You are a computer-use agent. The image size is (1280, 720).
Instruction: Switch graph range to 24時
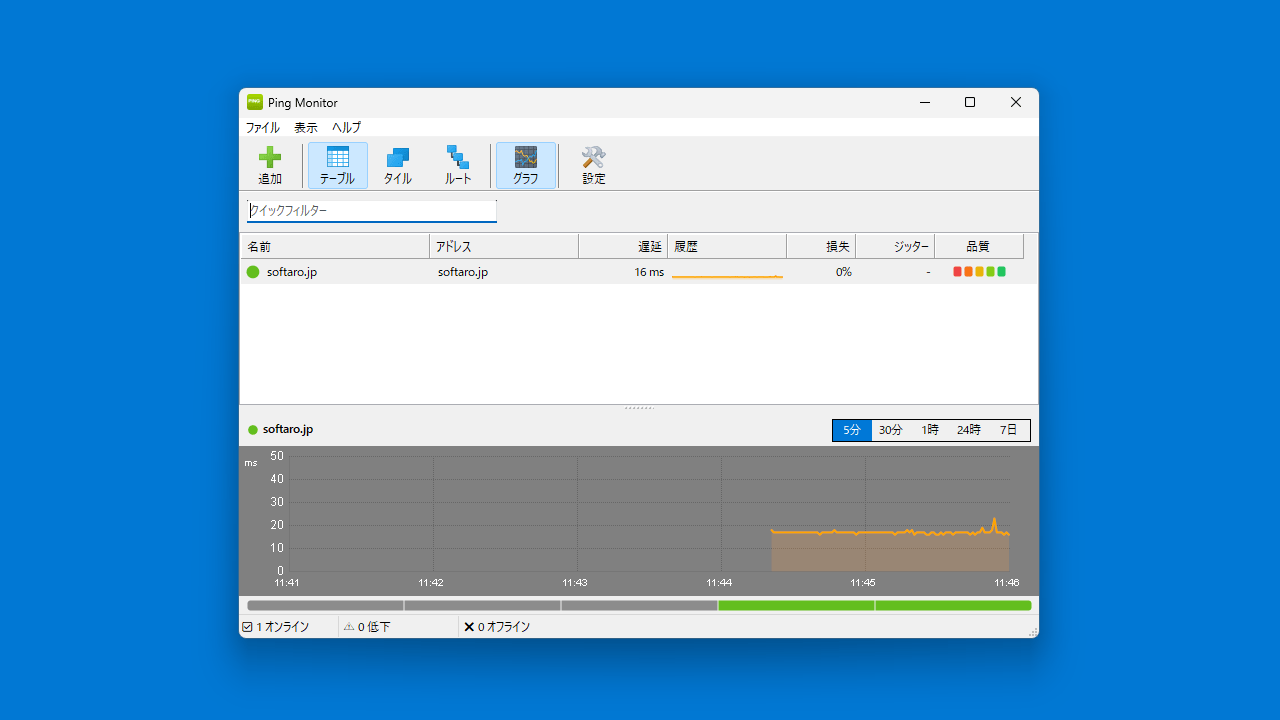[968, 429]
